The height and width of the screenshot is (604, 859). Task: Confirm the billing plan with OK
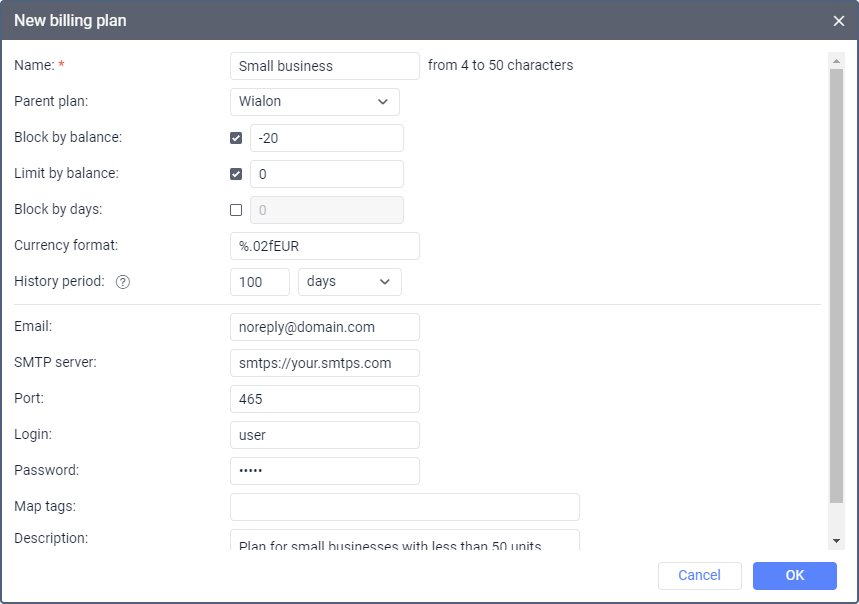click(794, 575)
